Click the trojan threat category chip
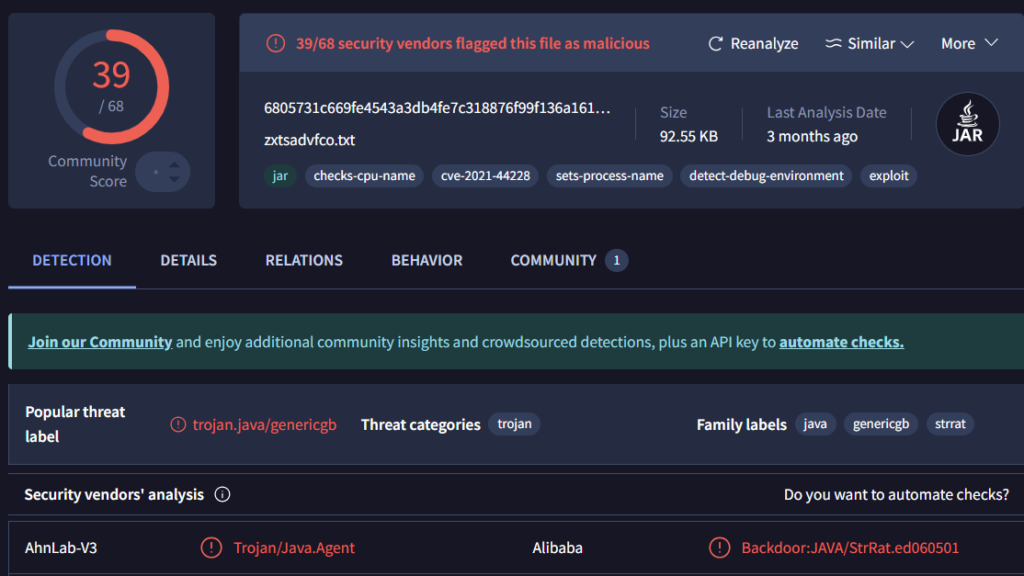 pos(515,424)
